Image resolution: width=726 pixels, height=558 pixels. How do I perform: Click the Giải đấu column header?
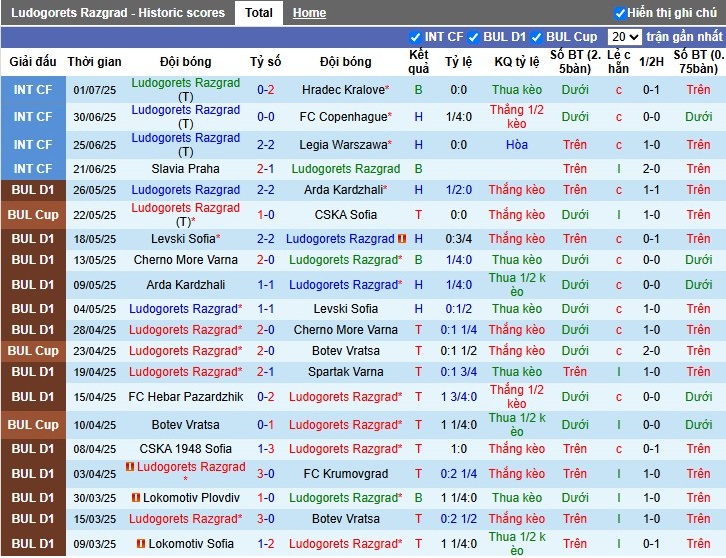pos(33,62)
